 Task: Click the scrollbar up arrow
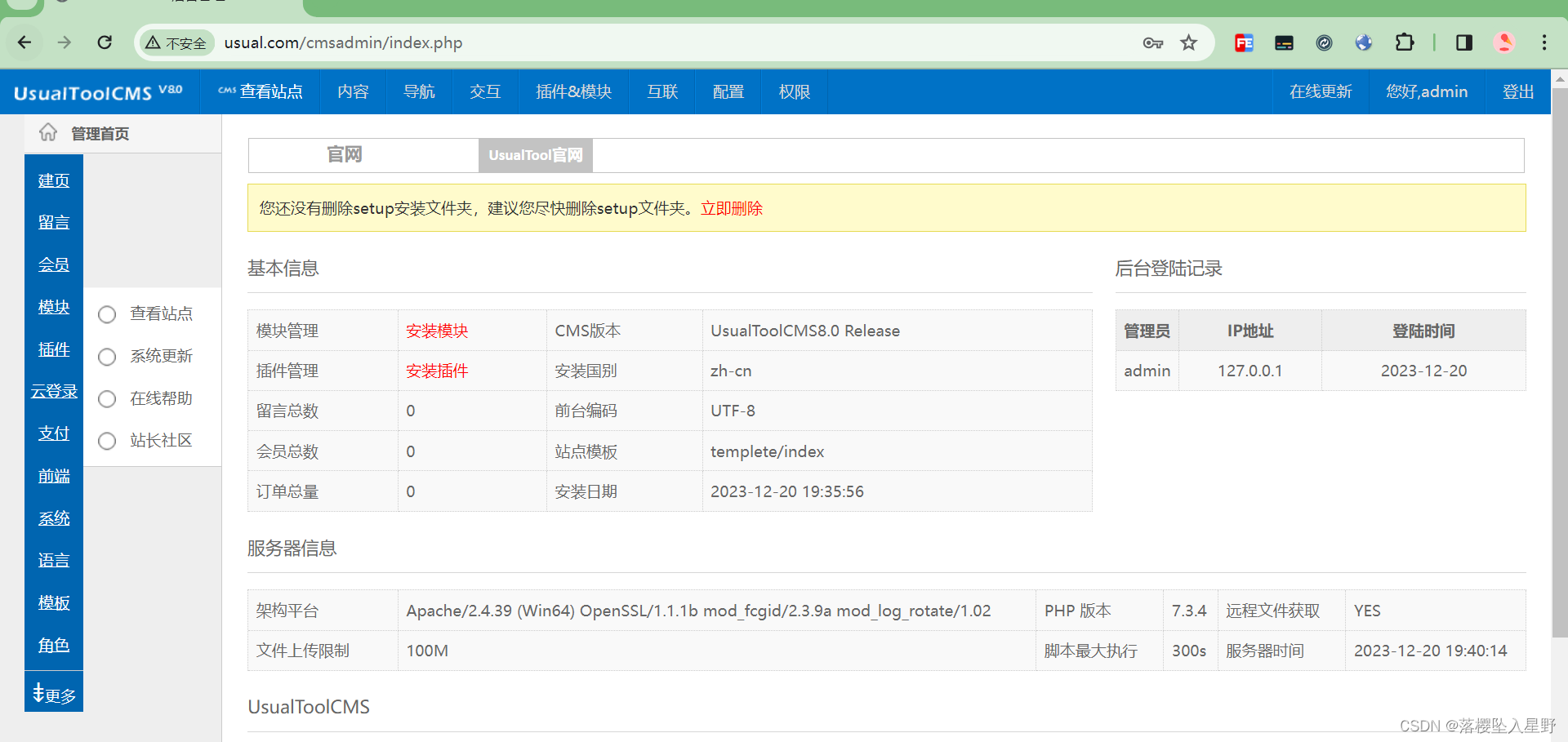pyautogui.click(x=1559, y=79)
